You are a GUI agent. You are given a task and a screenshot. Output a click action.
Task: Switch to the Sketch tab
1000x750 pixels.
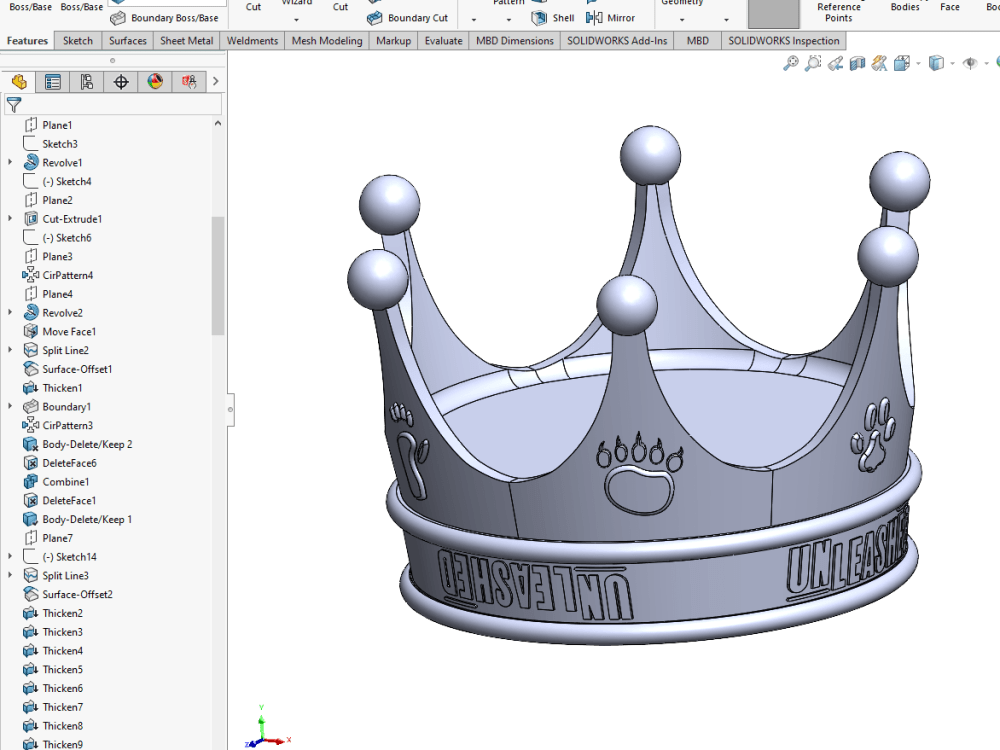78,41
